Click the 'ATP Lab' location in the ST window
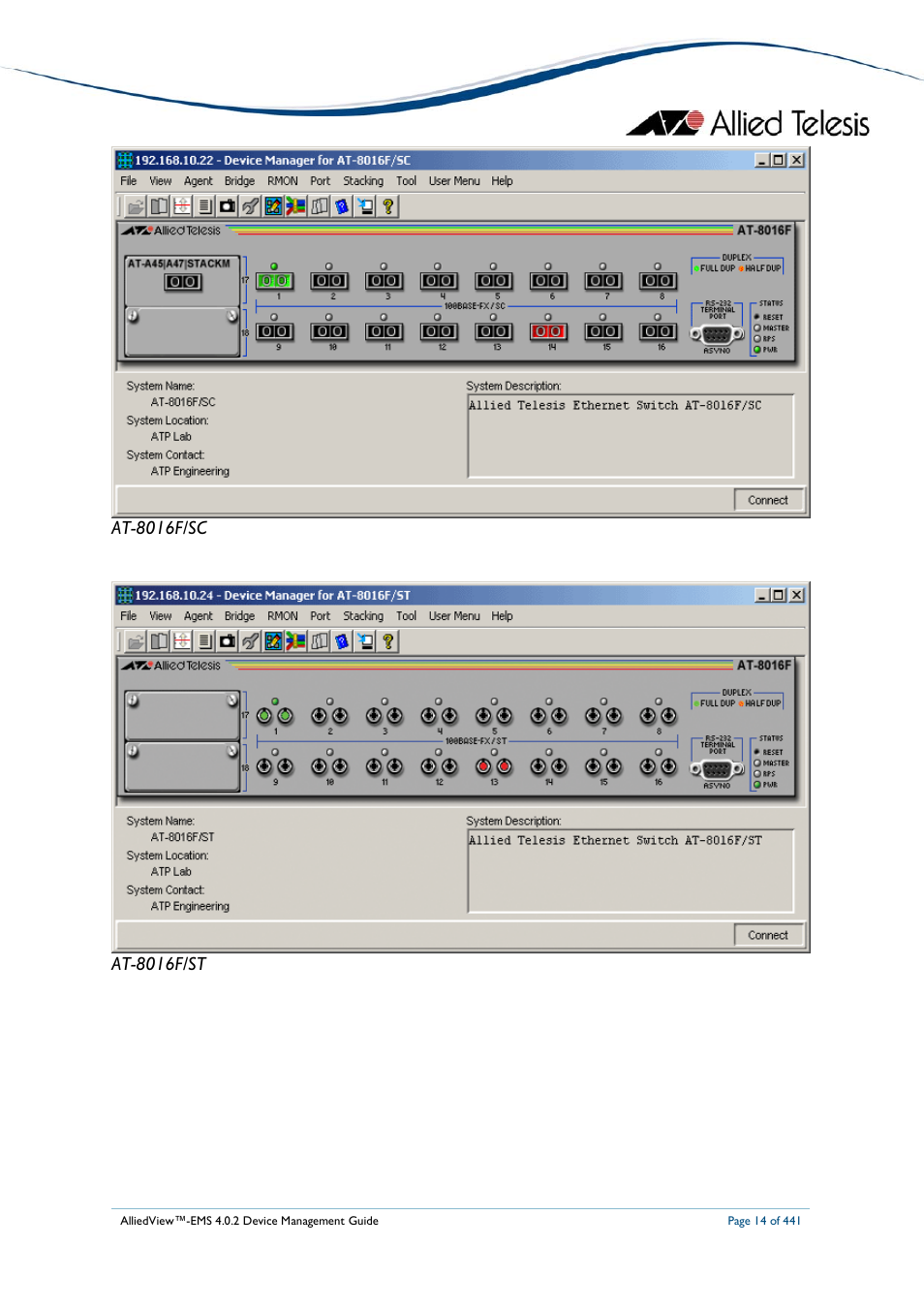Screen dimensions: 924x1309 coord(171,872)
